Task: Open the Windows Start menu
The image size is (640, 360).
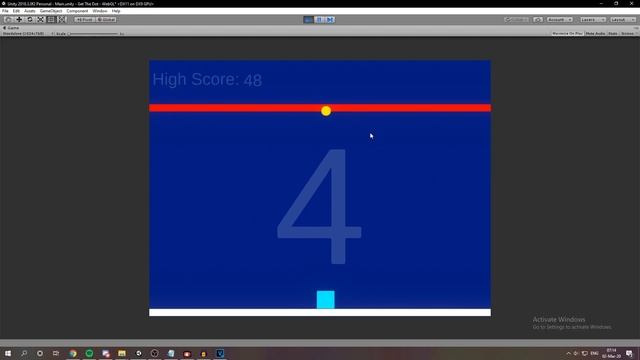Action: pyautogui.click(x=8, y=353)
